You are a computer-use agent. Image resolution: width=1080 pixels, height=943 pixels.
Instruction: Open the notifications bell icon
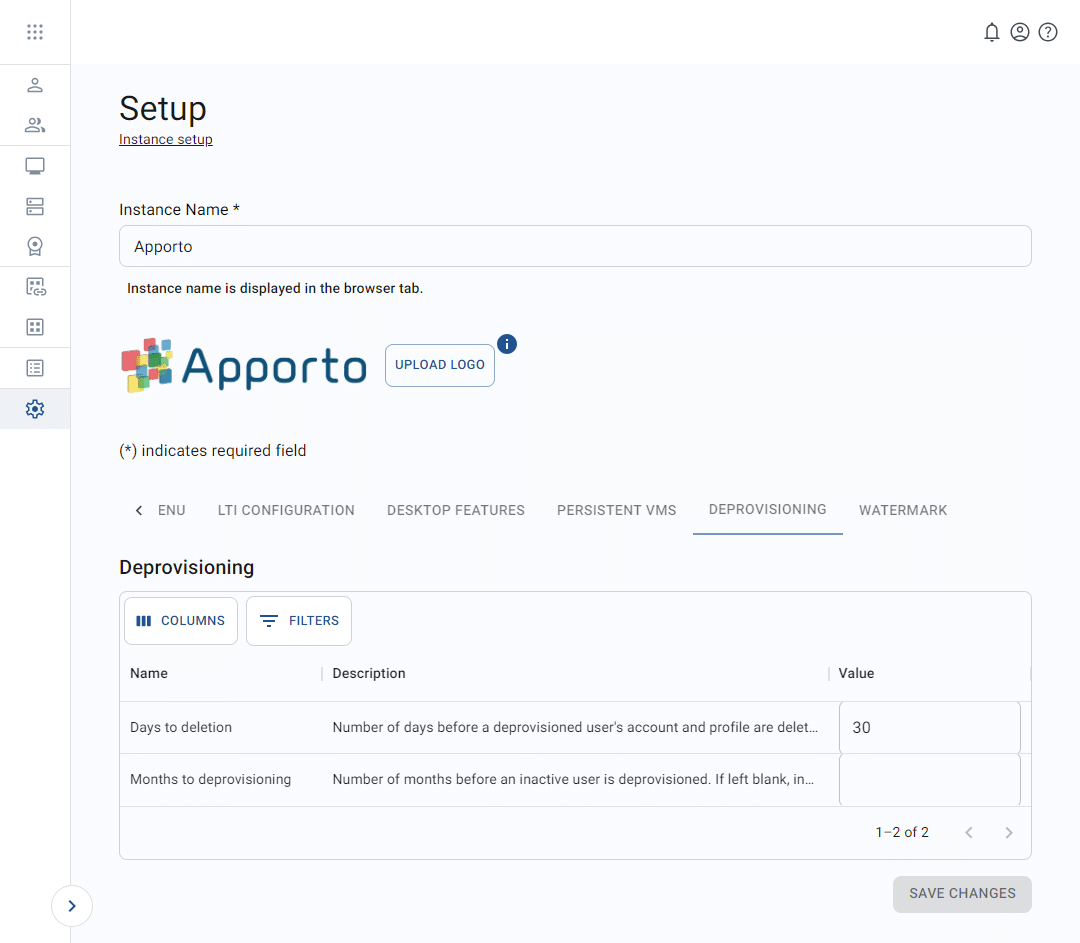[992, 31]
